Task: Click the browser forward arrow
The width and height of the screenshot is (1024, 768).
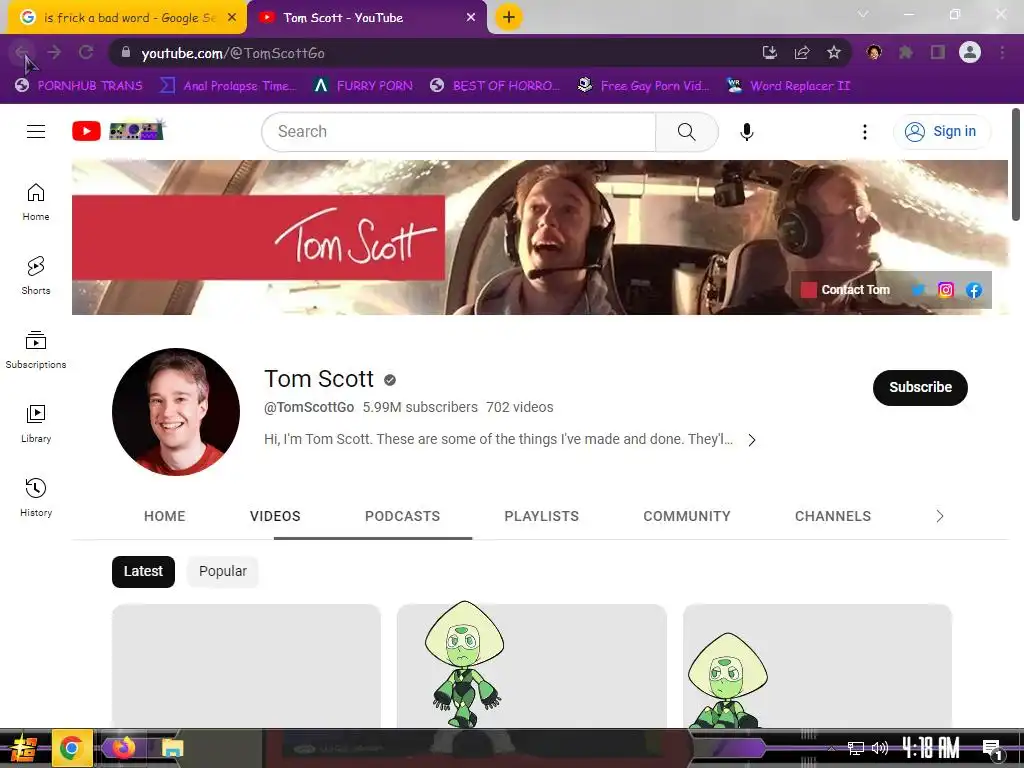Action: tap(54, 53)
